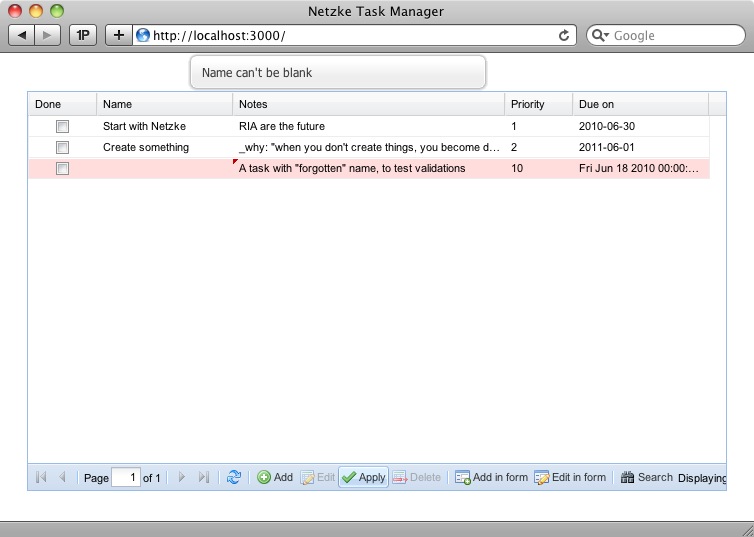Open the Search binoculars button

click(x=646, y=477)
